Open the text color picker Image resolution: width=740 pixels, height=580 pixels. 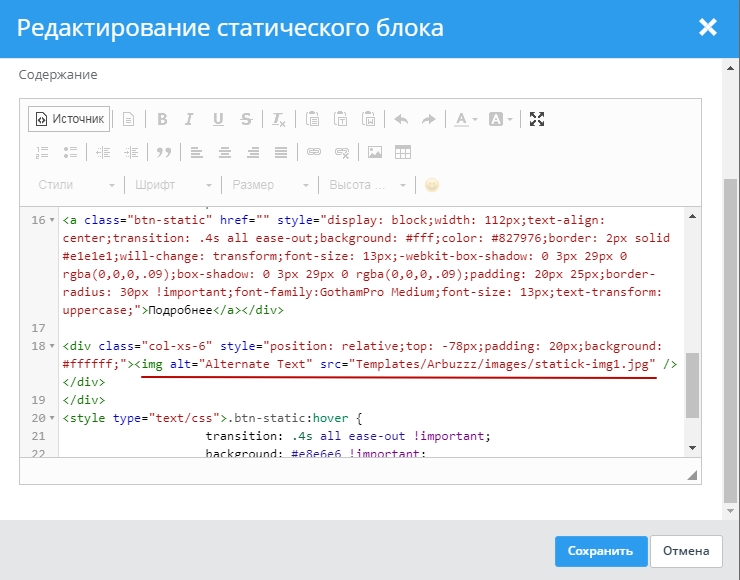[465, 119]
